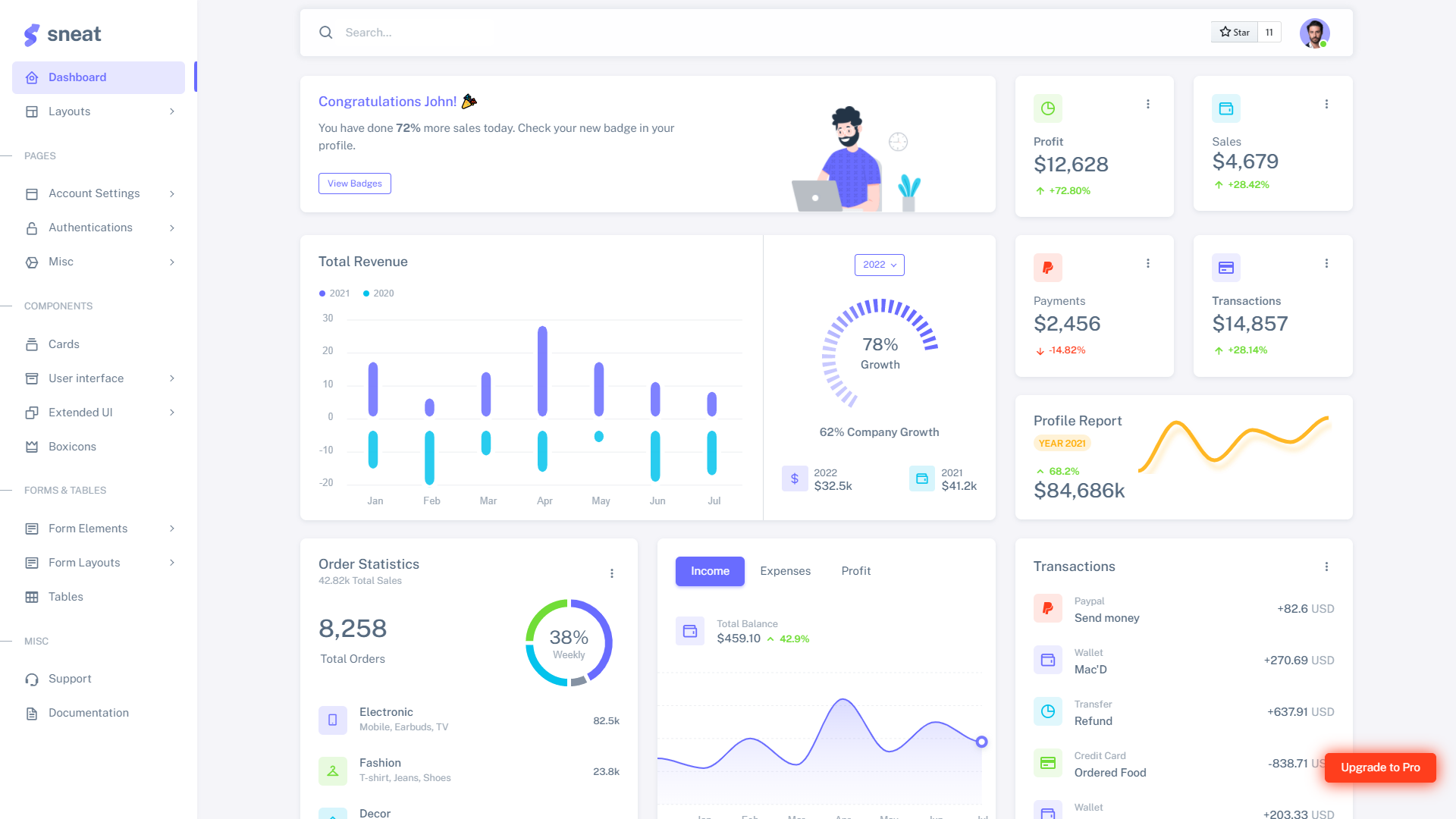The width and height of the screenshot is (1456, 819).
Task: Click the Credit Card icon for Ordered Food
Action: (1048, 763)
